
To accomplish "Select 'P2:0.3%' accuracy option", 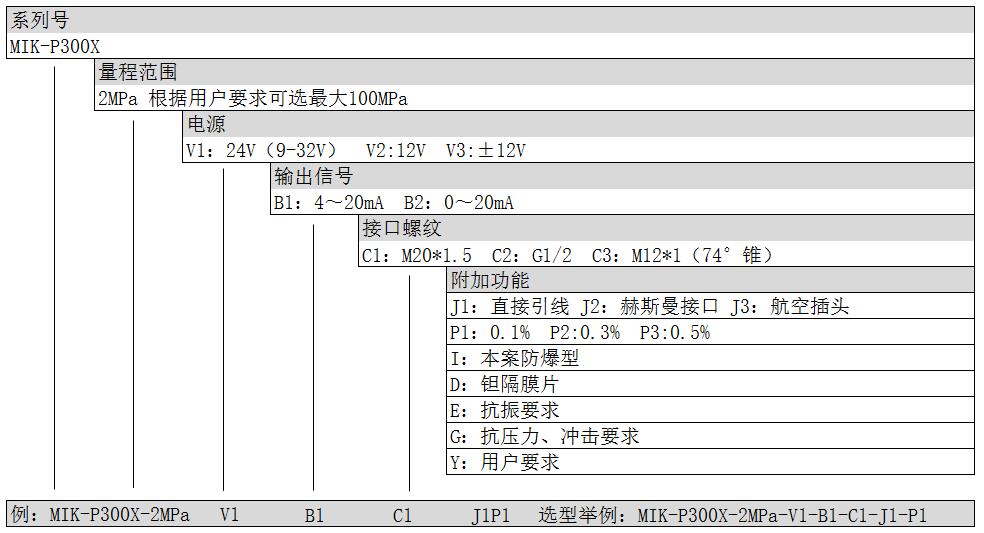I will click(x=585, y=333).
